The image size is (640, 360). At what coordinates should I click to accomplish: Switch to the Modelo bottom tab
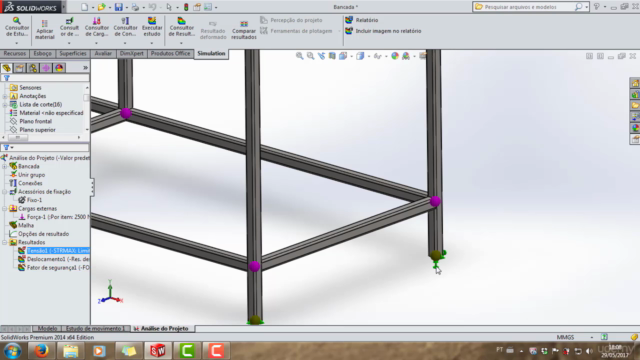pyautogui.click(x=47, y=329)
